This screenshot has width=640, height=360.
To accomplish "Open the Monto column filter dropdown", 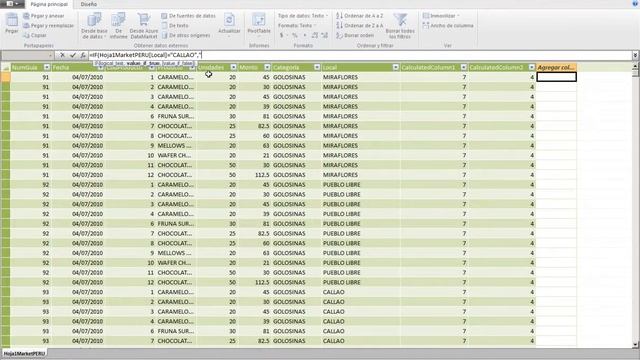I will click(x=267, y=67).
